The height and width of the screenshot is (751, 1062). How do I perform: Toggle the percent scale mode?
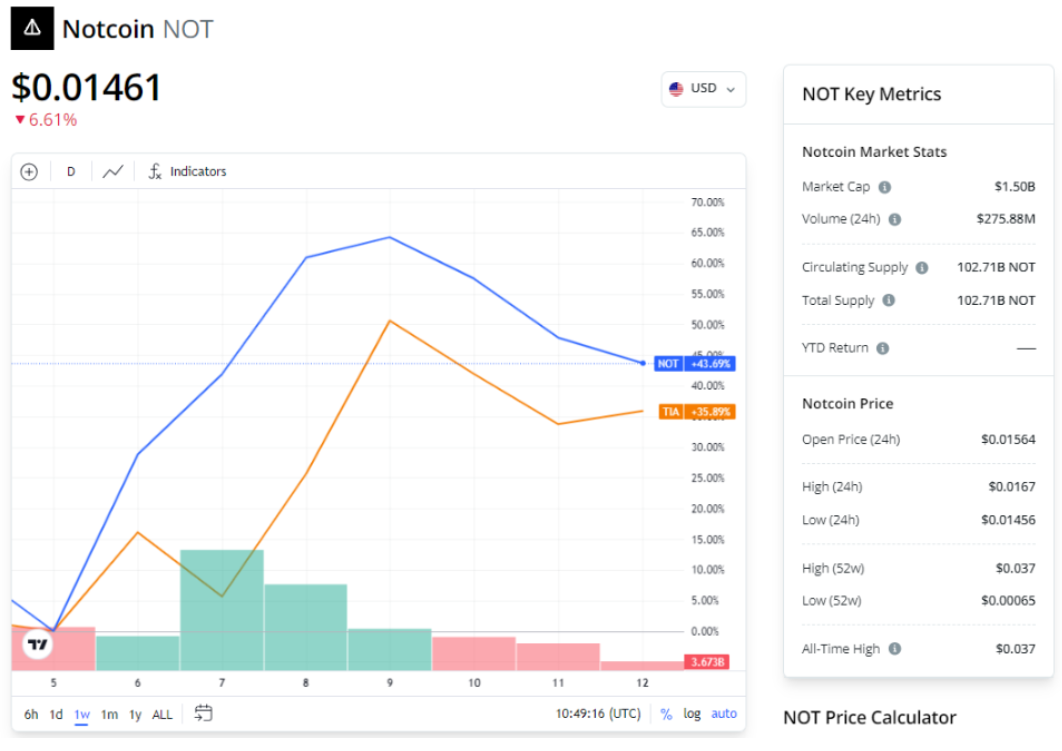[666, 714]
